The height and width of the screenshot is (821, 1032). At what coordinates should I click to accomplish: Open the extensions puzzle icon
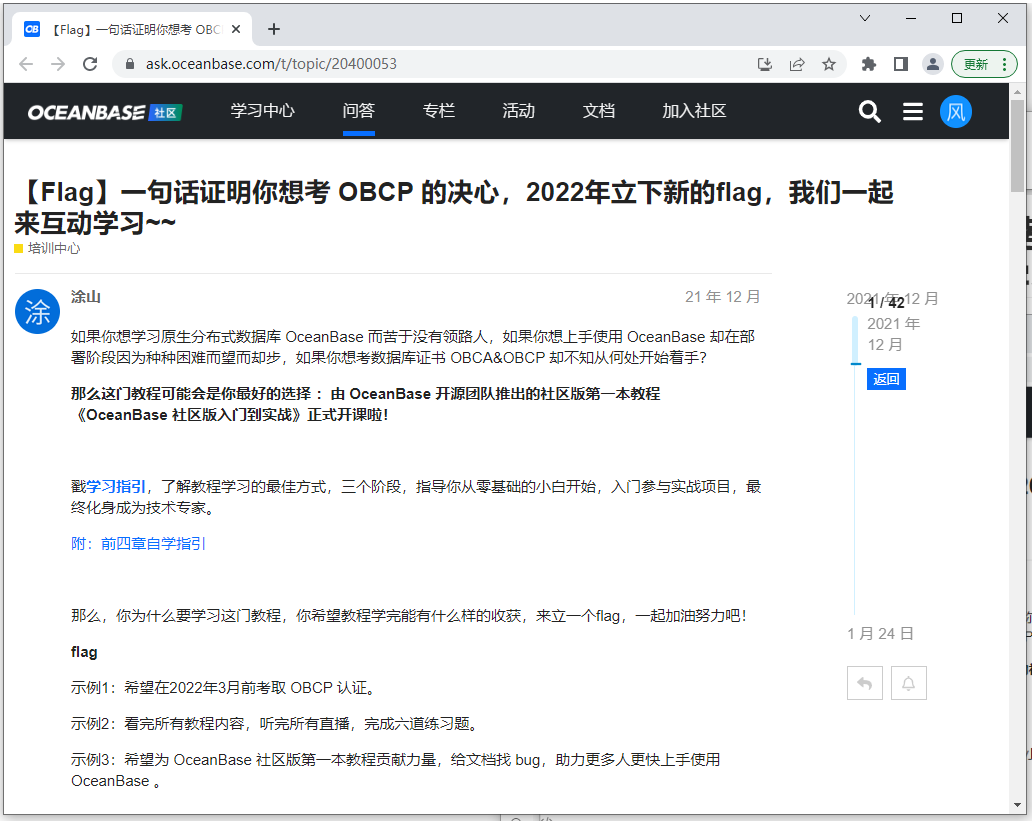coord(869,64)
